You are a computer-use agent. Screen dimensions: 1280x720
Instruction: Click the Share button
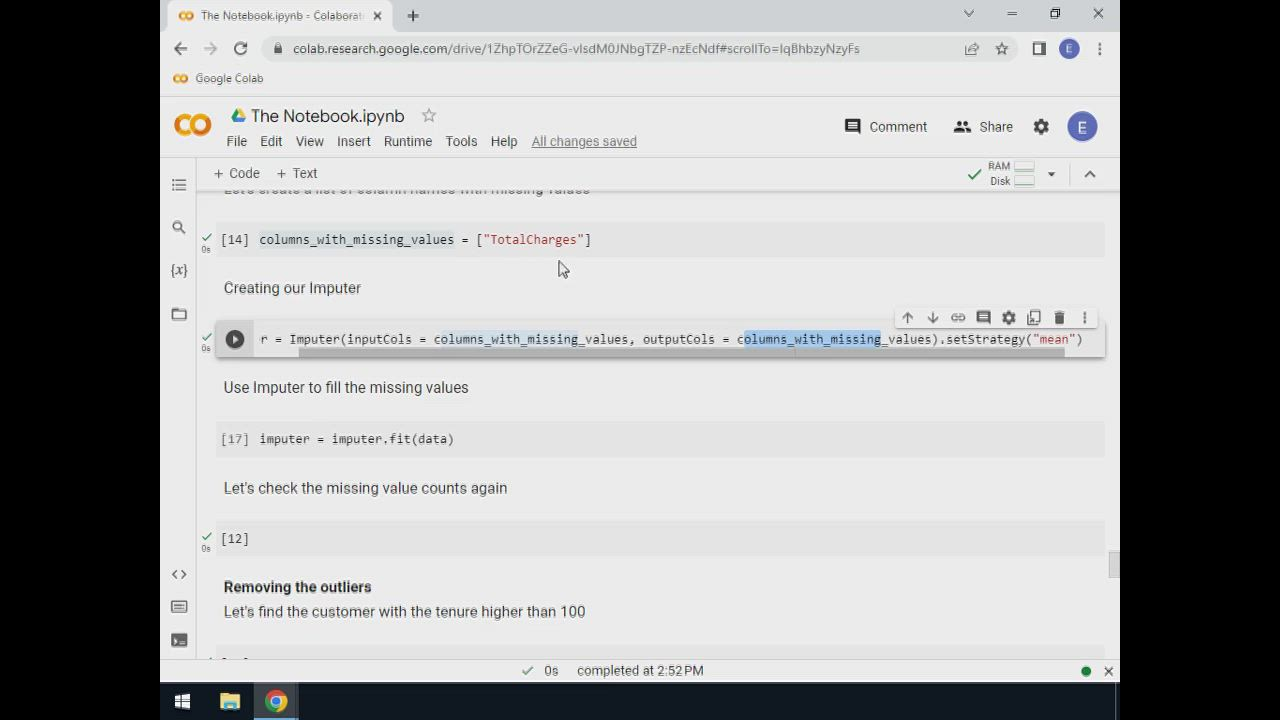[x=983, y=127]
